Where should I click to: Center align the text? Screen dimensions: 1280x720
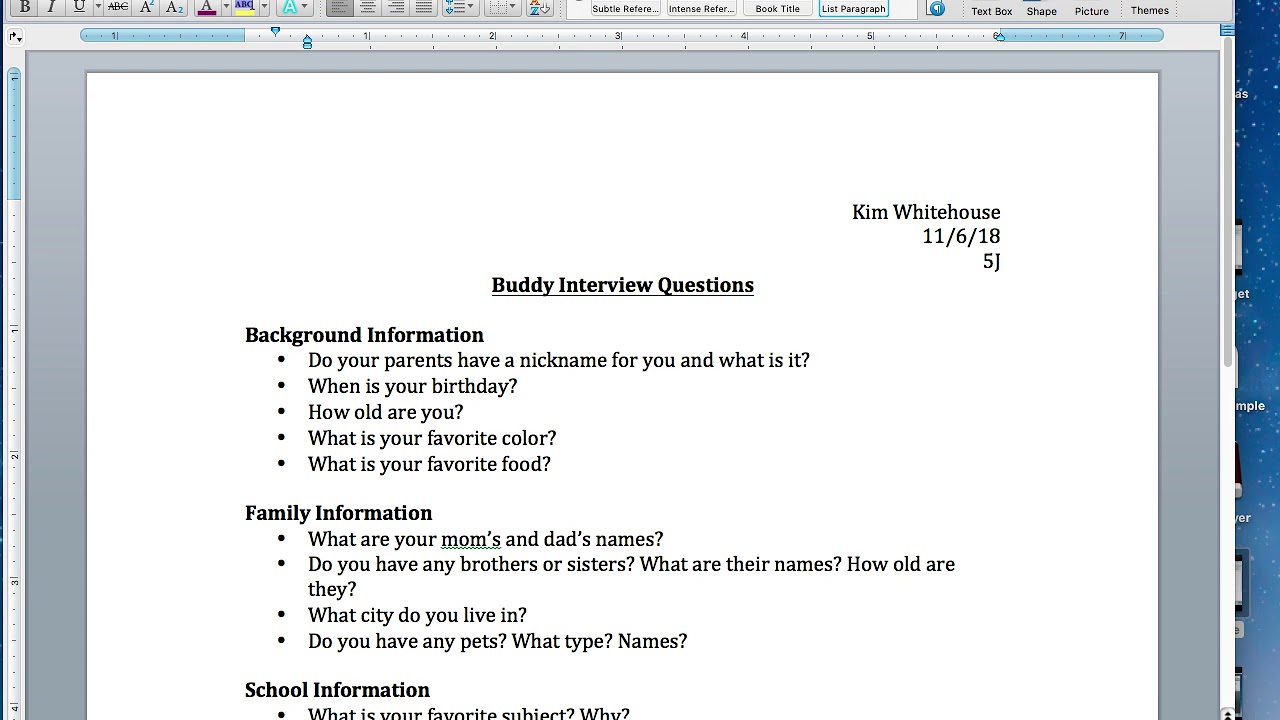point(368,7)
